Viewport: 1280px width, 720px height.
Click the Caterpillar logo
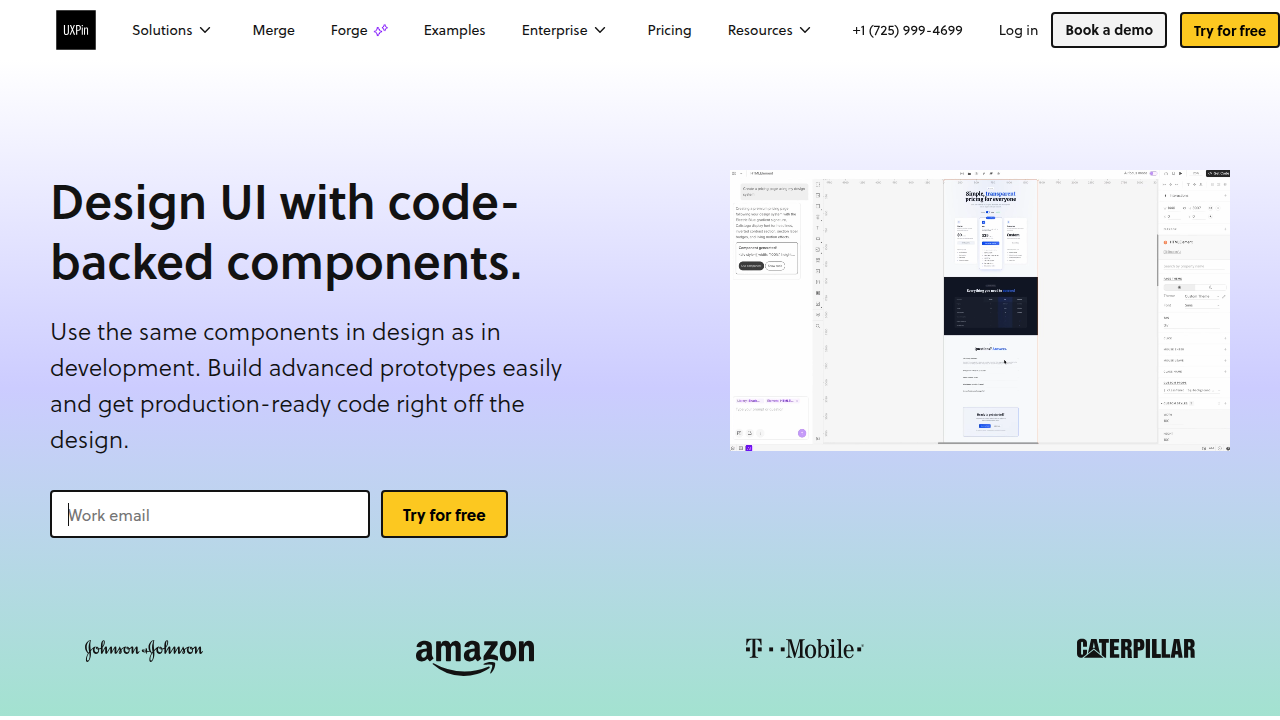(x=1136, y=649)
